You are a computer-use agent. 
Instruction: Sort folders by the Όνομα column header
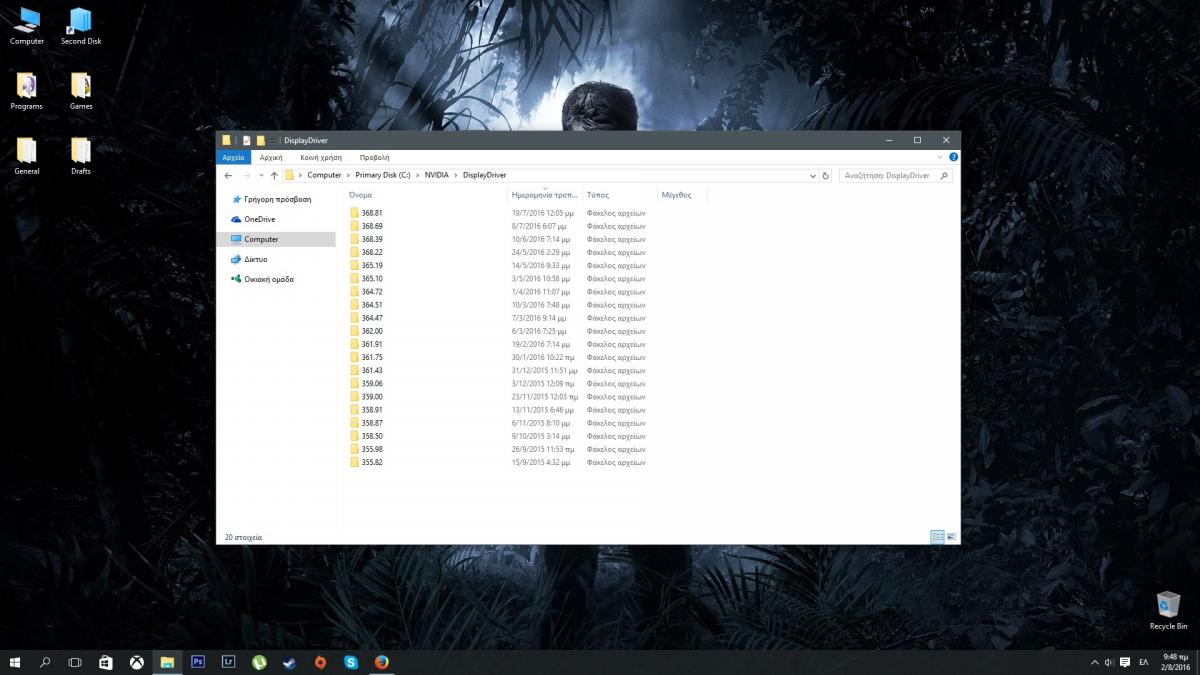point(361,195)
